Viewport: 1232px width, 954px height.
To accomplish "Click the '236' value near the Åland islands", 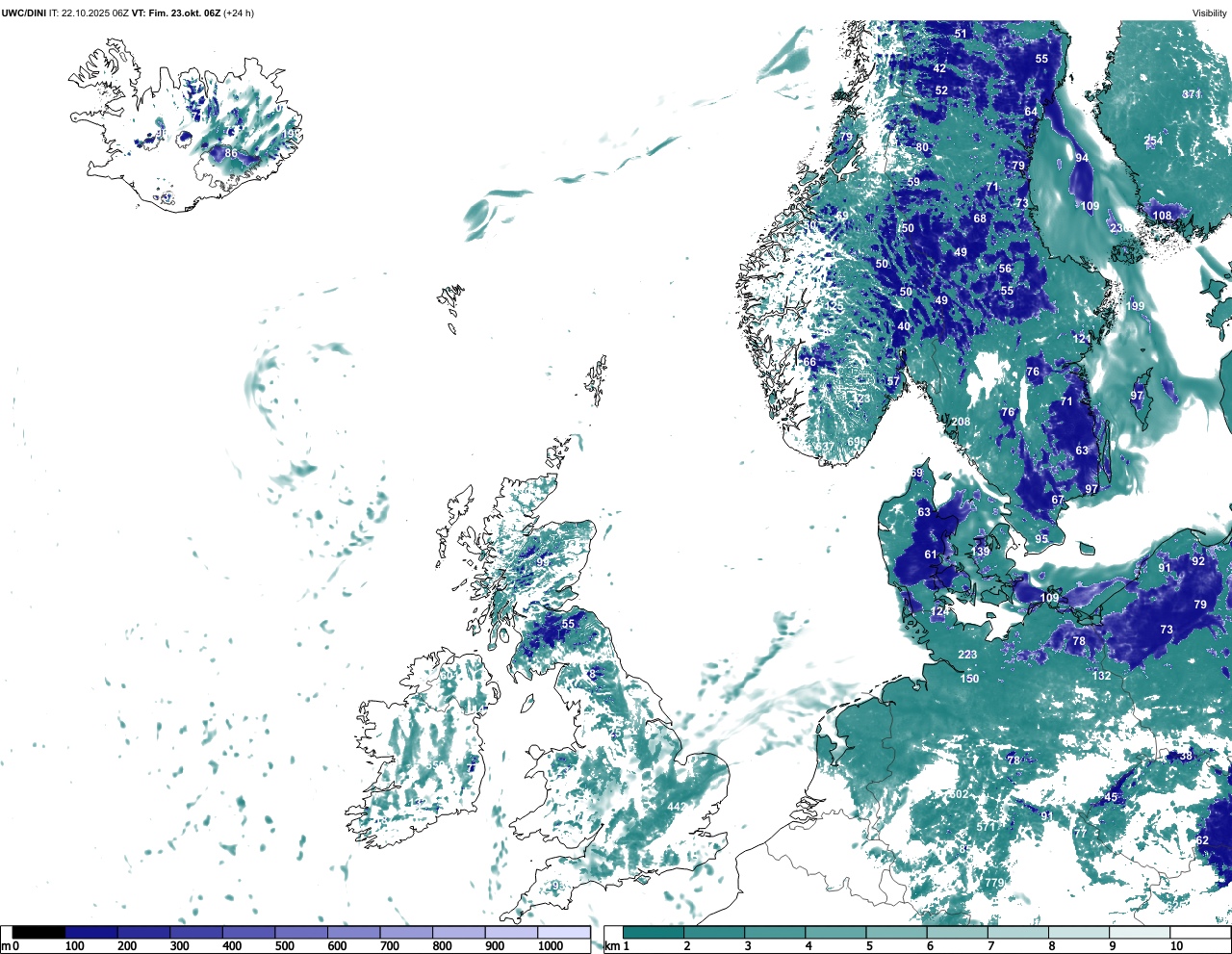I will [1118, 228].
